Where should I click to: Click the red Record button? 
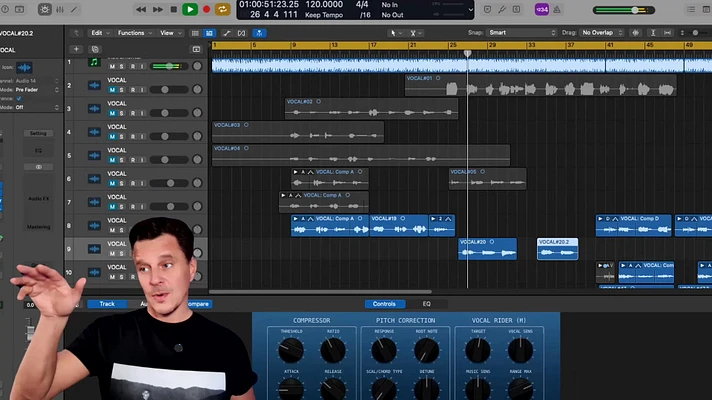(207, 10)
